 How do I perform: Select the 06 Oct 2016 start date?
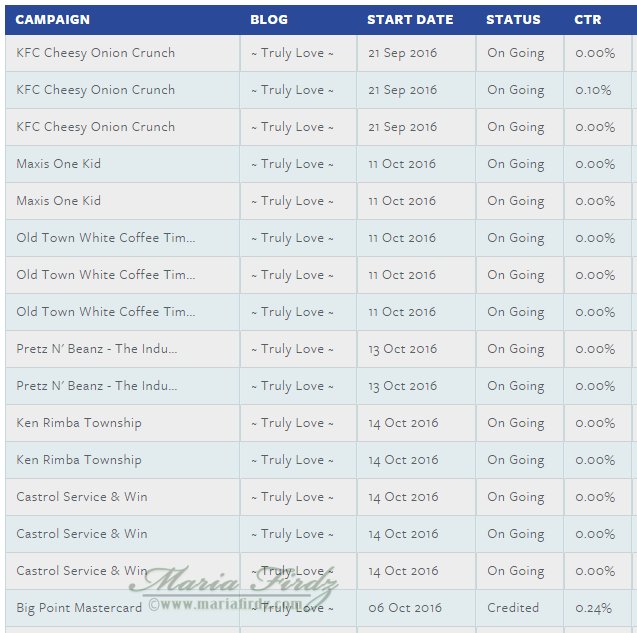[405, 608]
